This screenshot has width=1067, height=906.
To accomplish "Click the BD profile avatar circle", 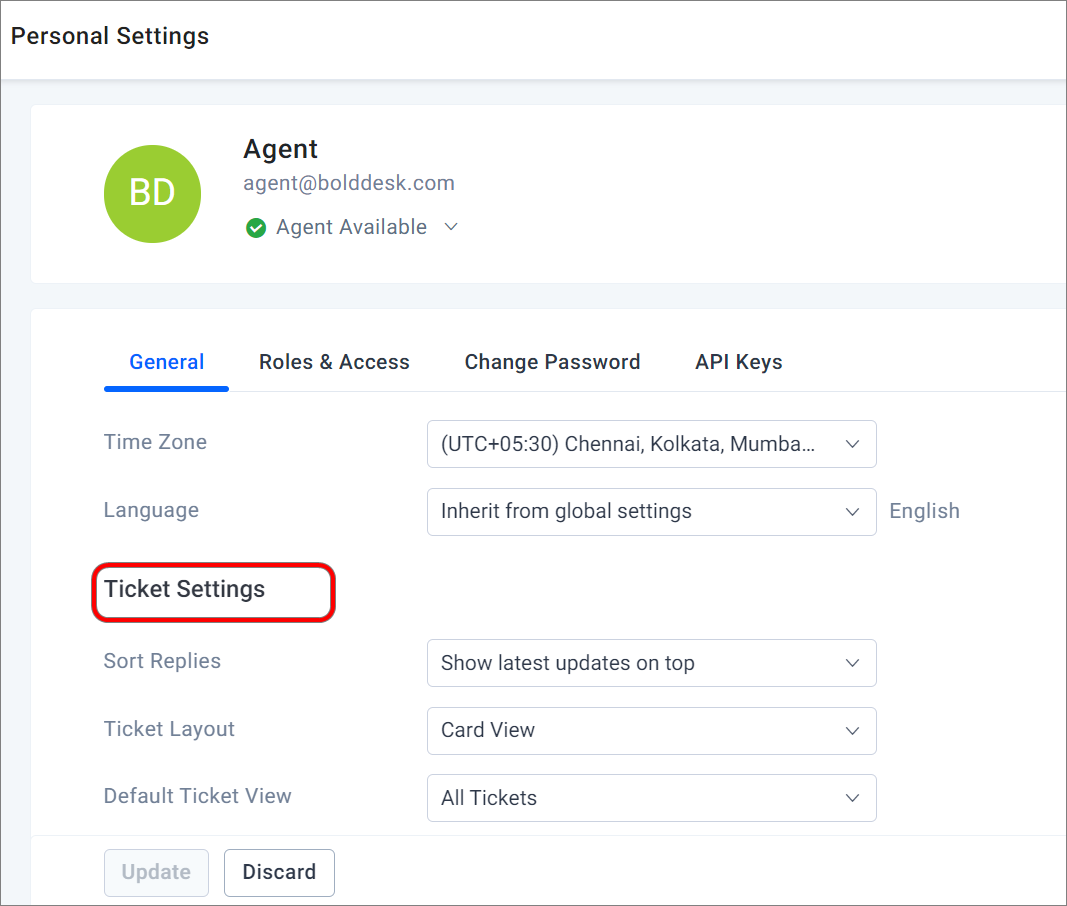I will point(152,194).
